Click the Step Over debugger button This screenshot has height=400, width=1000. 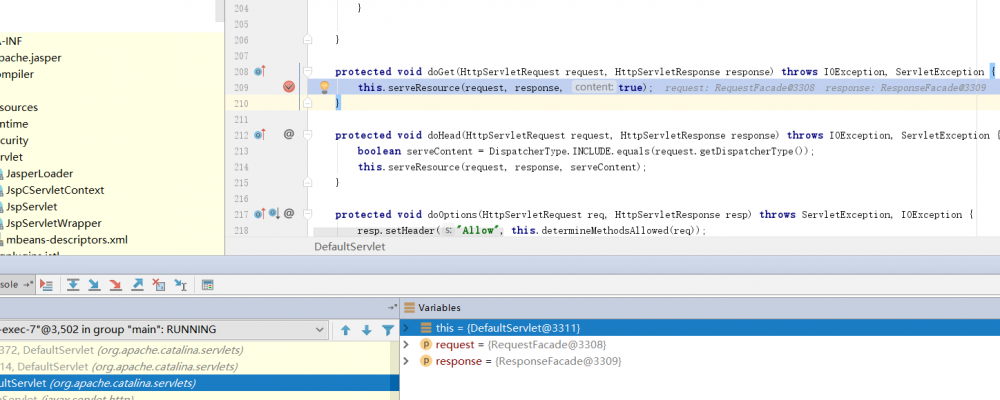[73, 285]
